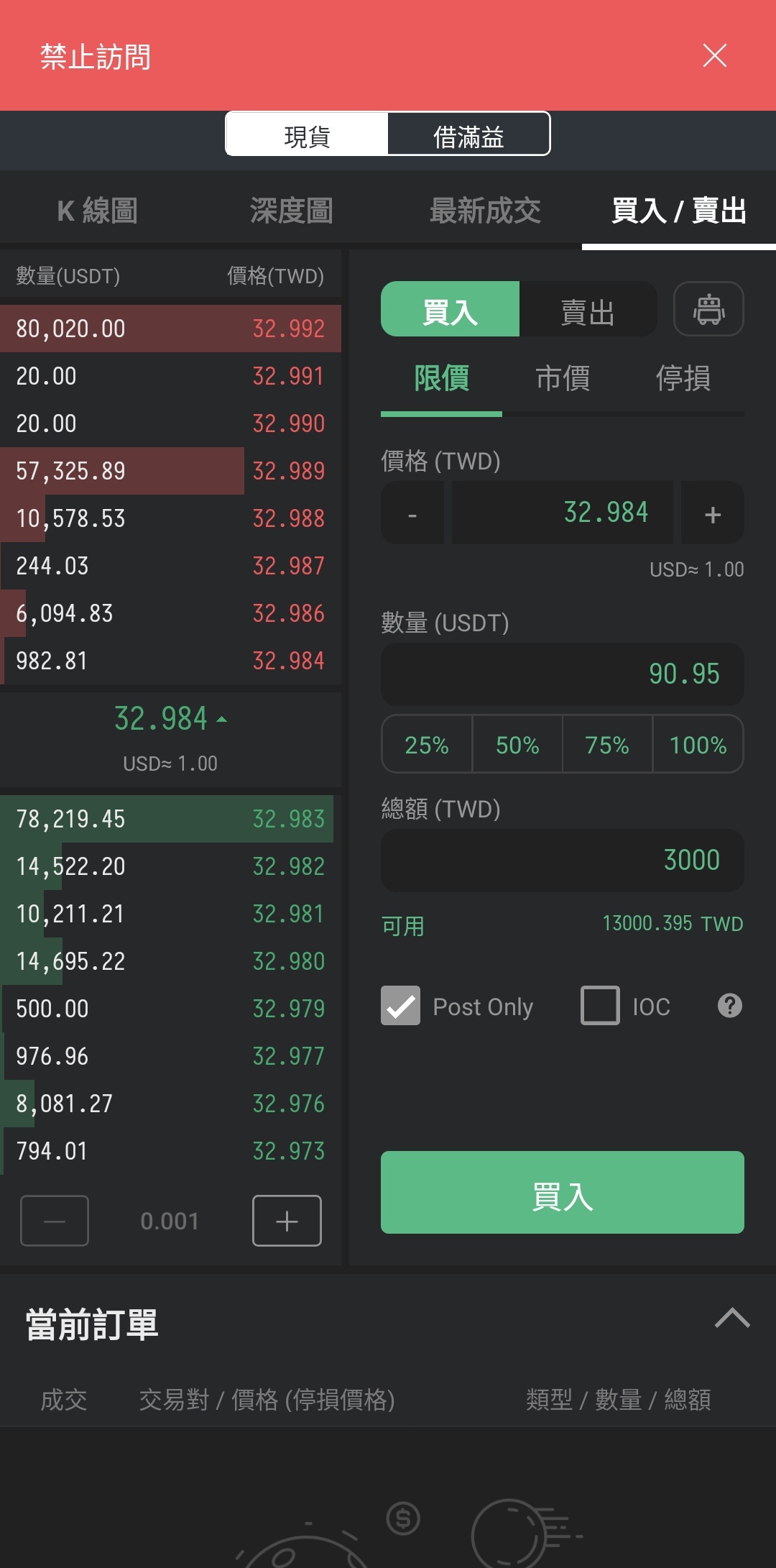Switch to 賣出 sell mode
The width and height of the screenshot is (776, 1568).
587,311
